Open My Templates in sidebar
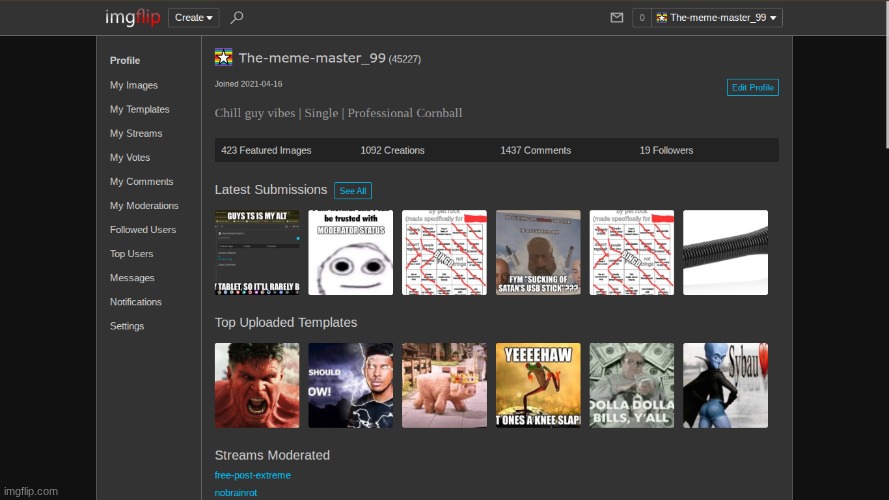This screenshot has width=889, height=500. pos(139,109)
